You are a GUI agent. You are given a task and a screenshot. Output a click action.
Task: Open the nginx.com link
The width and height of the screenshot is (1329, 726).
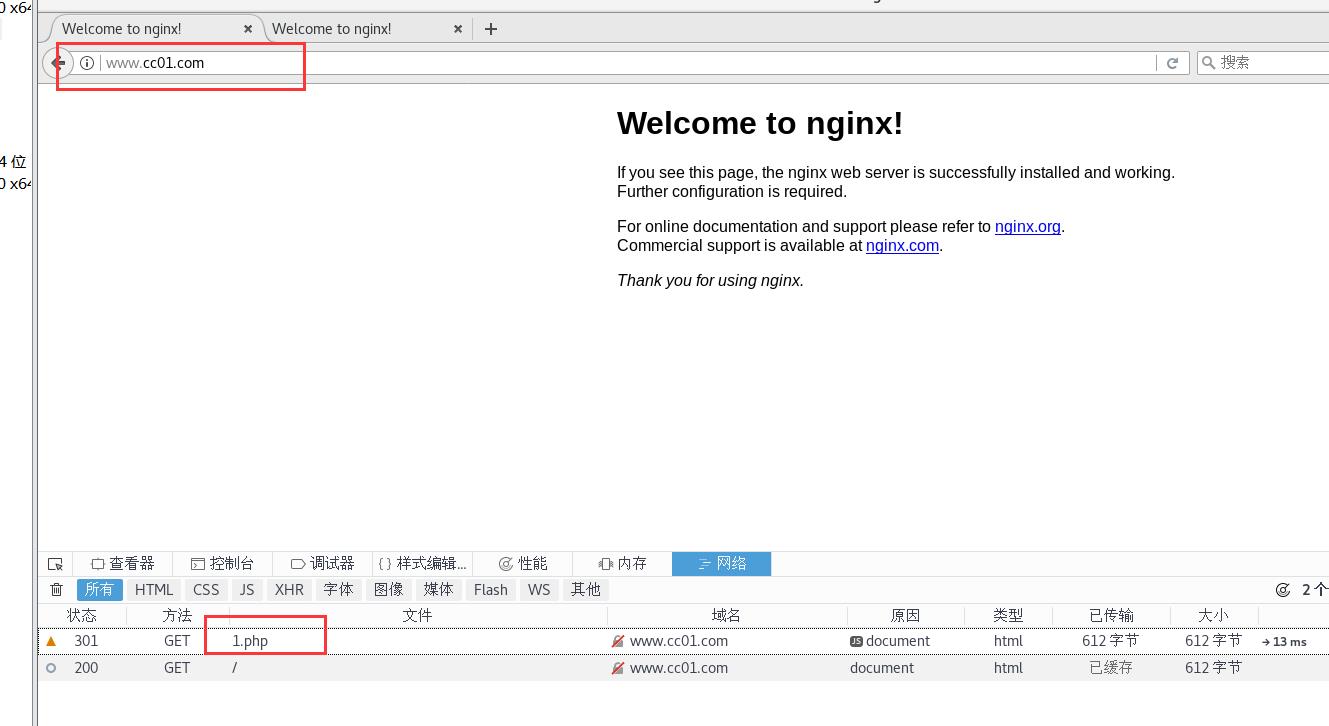click(902, 246)
